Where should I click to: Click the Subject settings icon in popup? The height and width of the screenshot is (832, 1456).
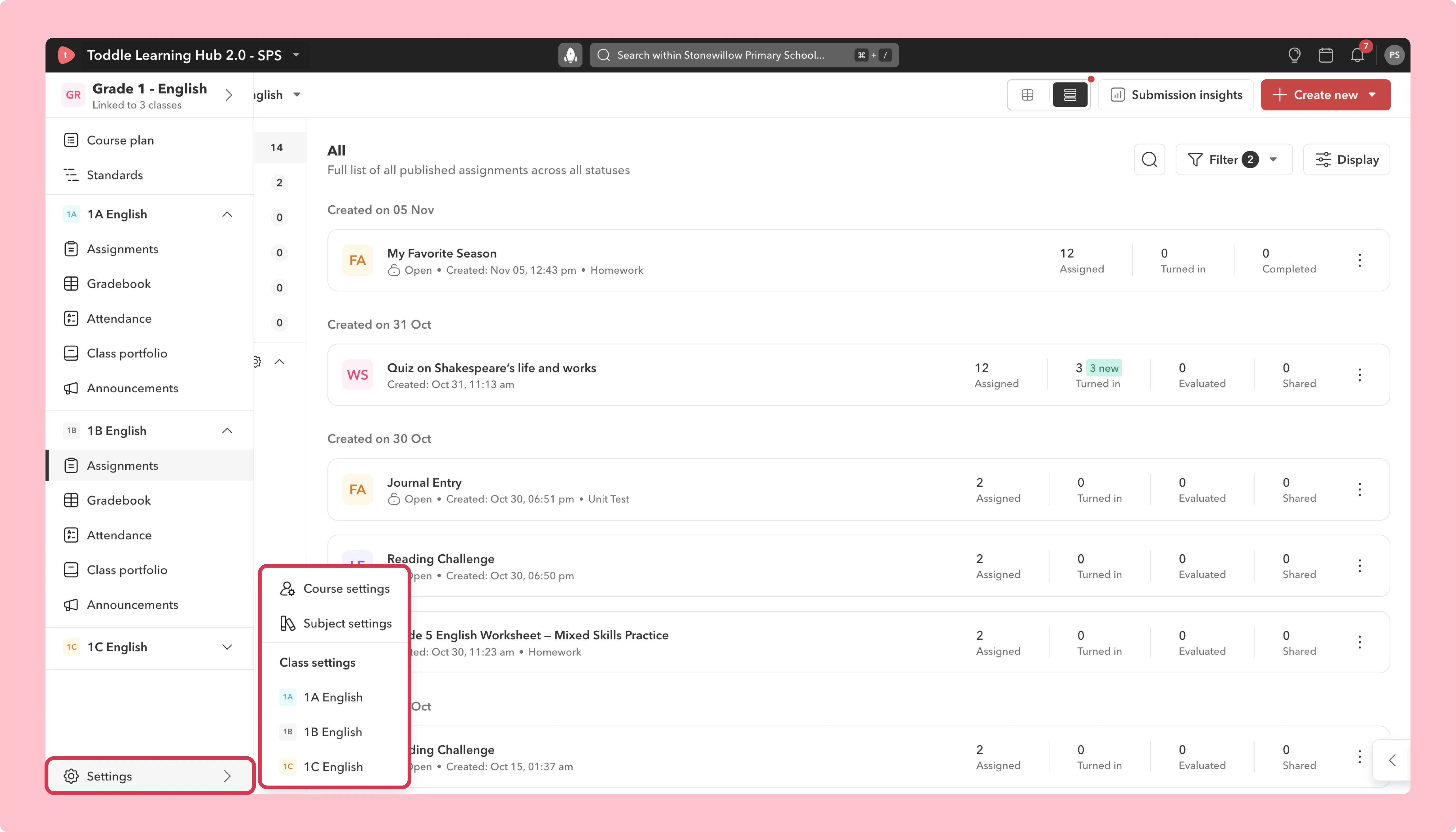coord(287,624)
